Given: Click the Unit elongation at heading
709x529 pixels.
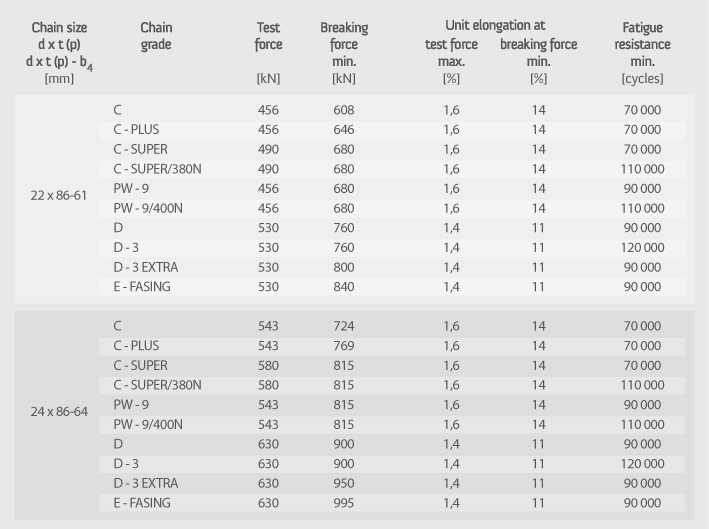Looking at the screenshot, I should coord(495,25).
